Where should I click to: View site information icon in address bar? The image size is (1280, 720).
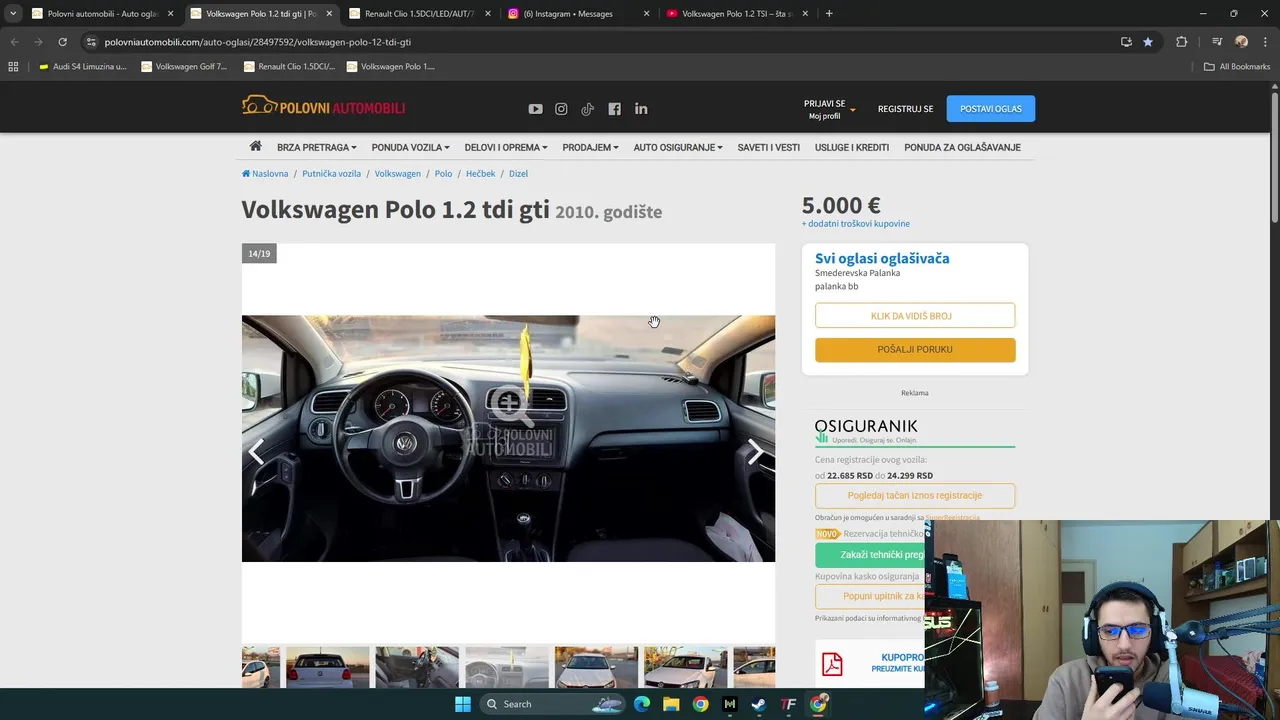tap(91, 42)
